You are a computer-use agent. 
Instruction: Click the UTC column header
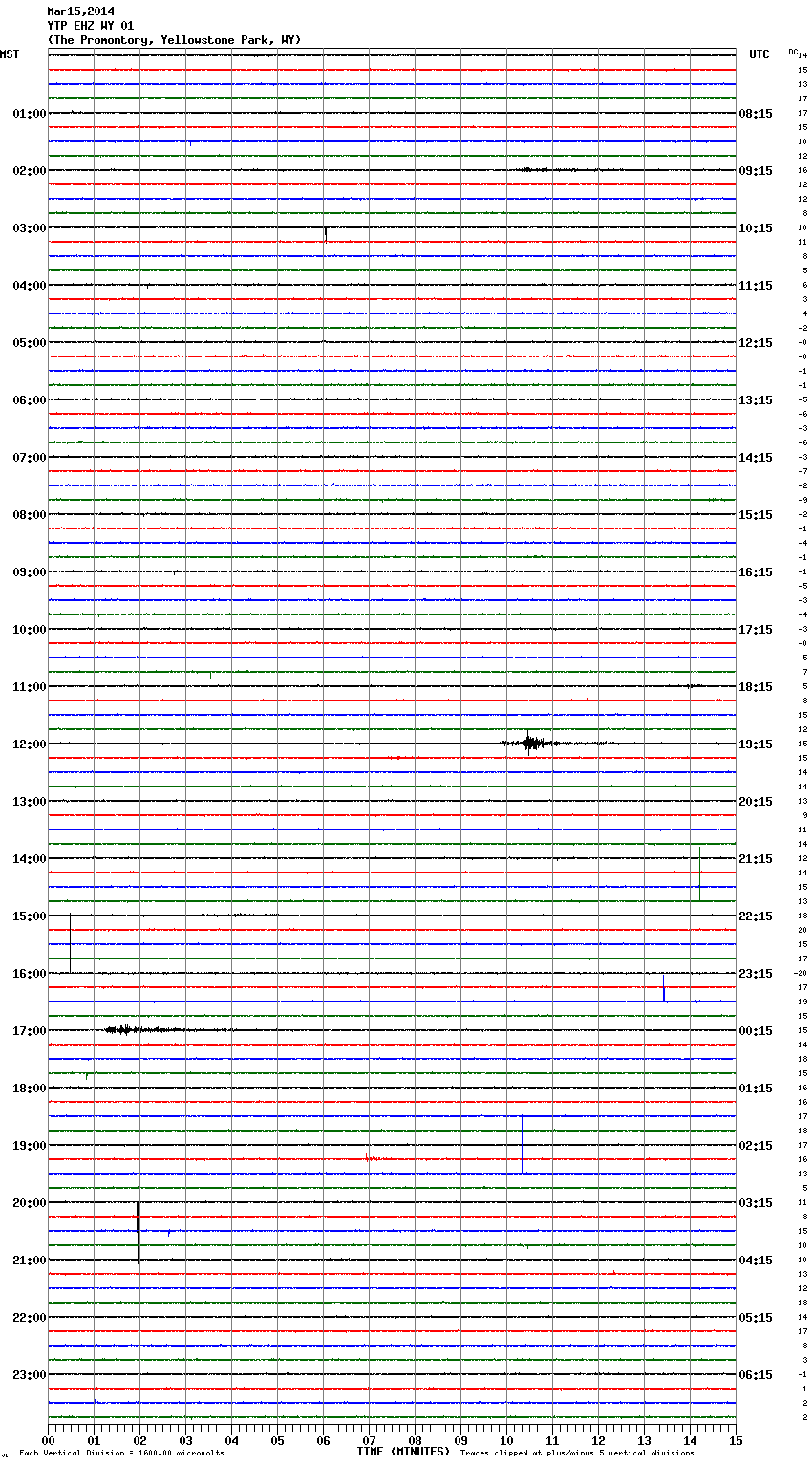click(x=759, y=54)
